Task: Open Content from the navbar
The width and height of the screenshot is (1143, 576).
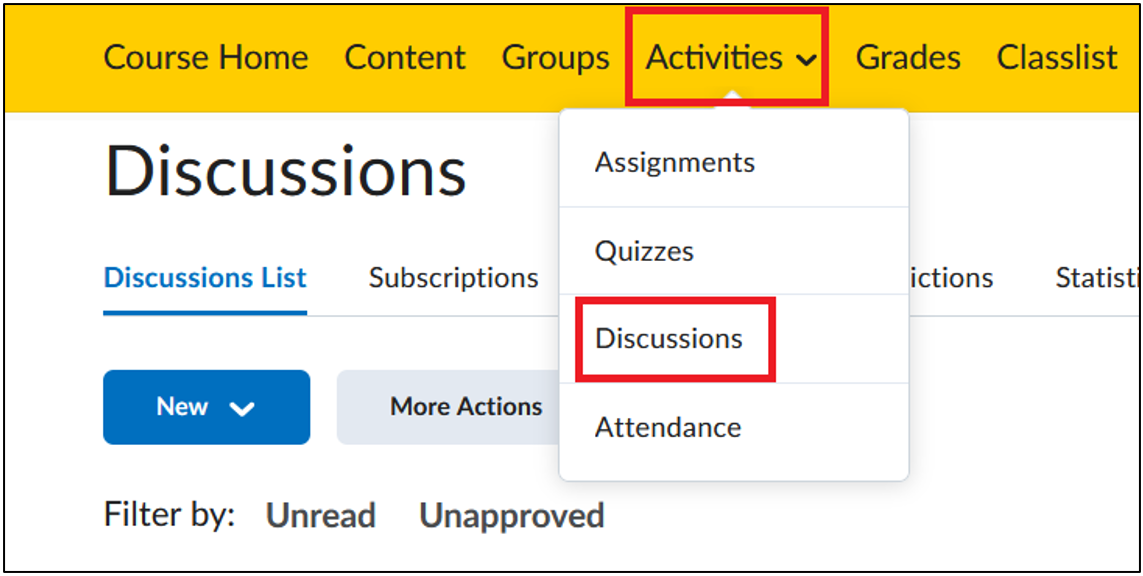Action: (405, 58)
